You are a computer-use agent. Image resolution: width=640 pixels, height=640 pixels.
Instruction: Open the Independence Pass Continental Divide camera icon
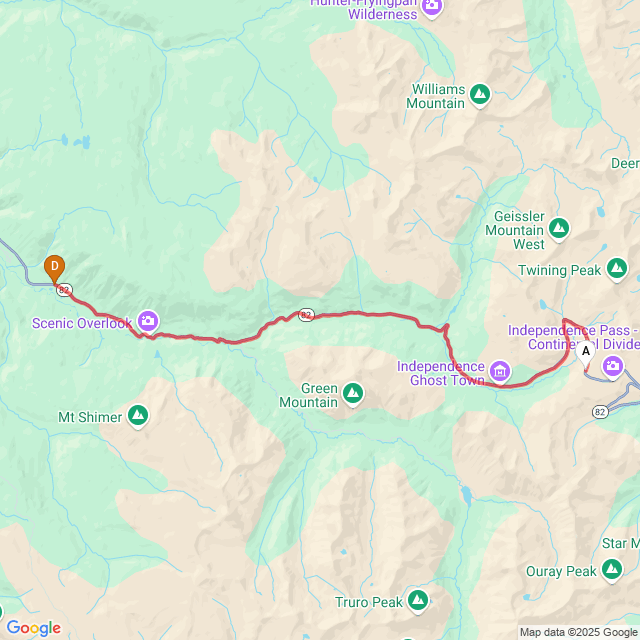(x=612, y=367)
